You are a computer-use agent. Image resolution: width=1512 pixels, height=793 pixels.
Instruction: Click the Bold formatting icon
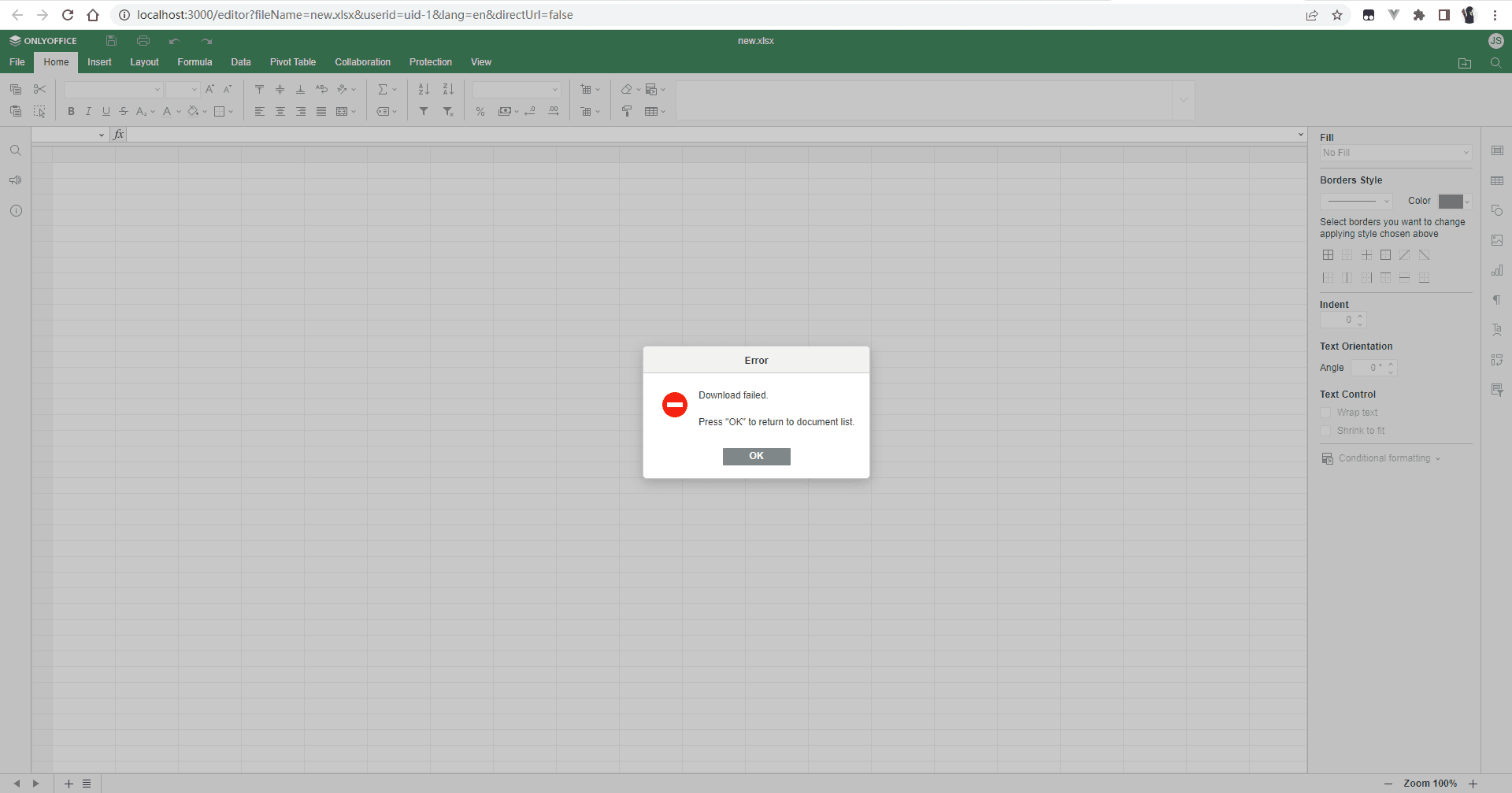(x=71, y=112)
